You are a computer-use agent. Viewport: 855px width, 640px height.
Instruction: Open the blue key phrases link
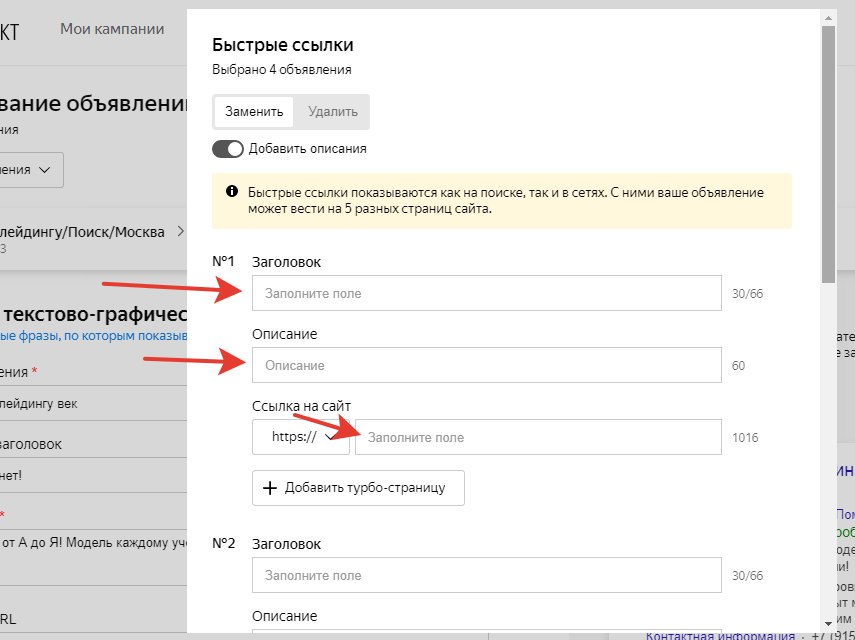(93, 337)
